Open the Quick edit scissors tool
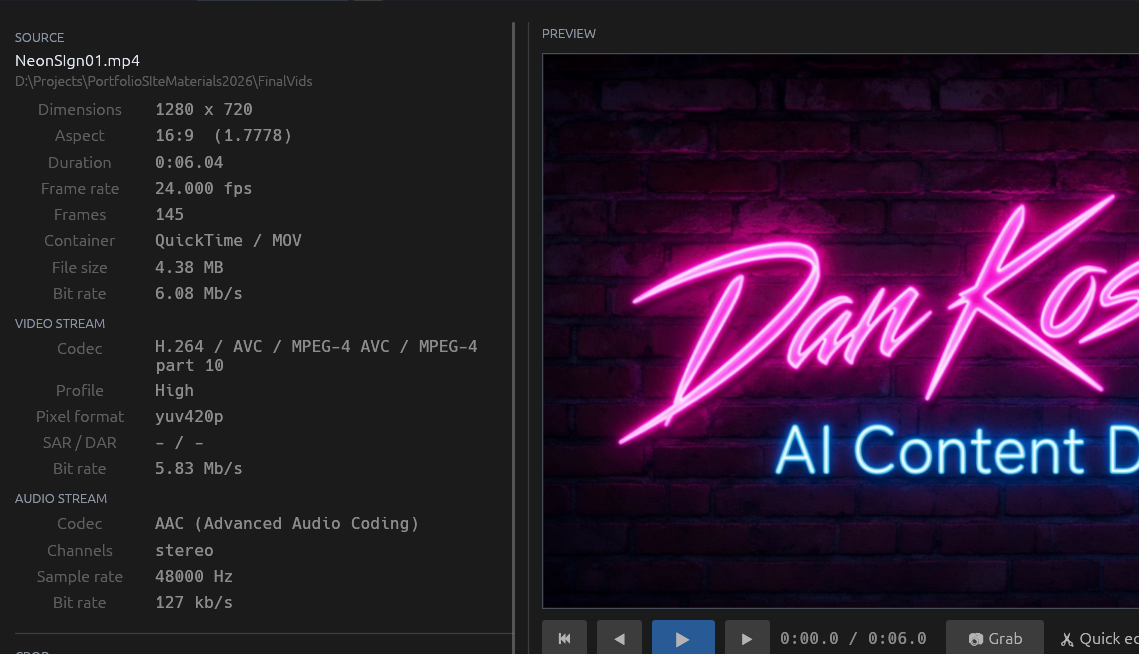 (x=1099, y=639)
